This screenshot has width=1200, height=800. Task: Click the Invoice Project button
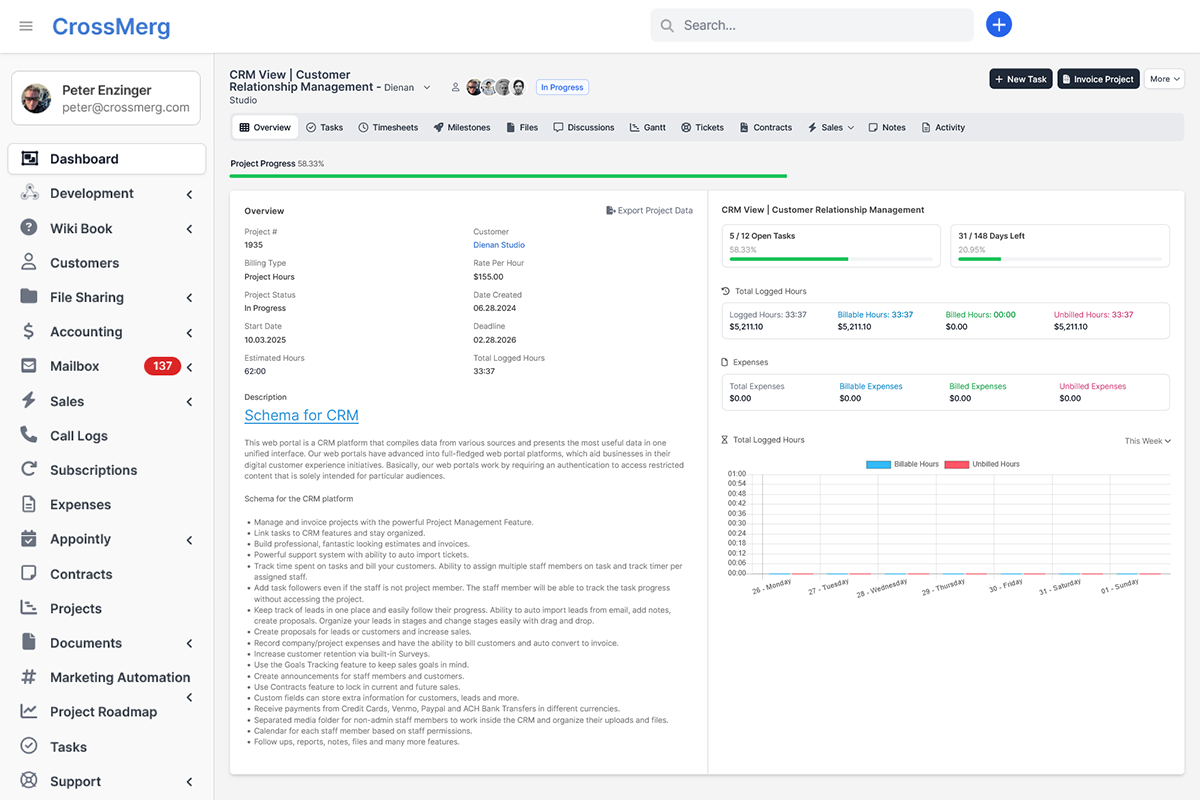[x=1098, y=79]
